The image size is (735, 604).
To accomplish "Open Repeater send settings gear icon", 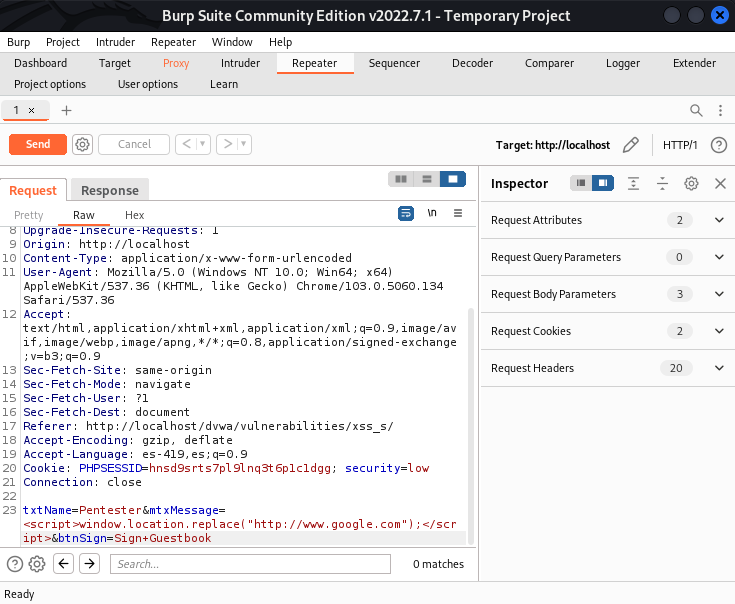I will click(x=82, y=144).
